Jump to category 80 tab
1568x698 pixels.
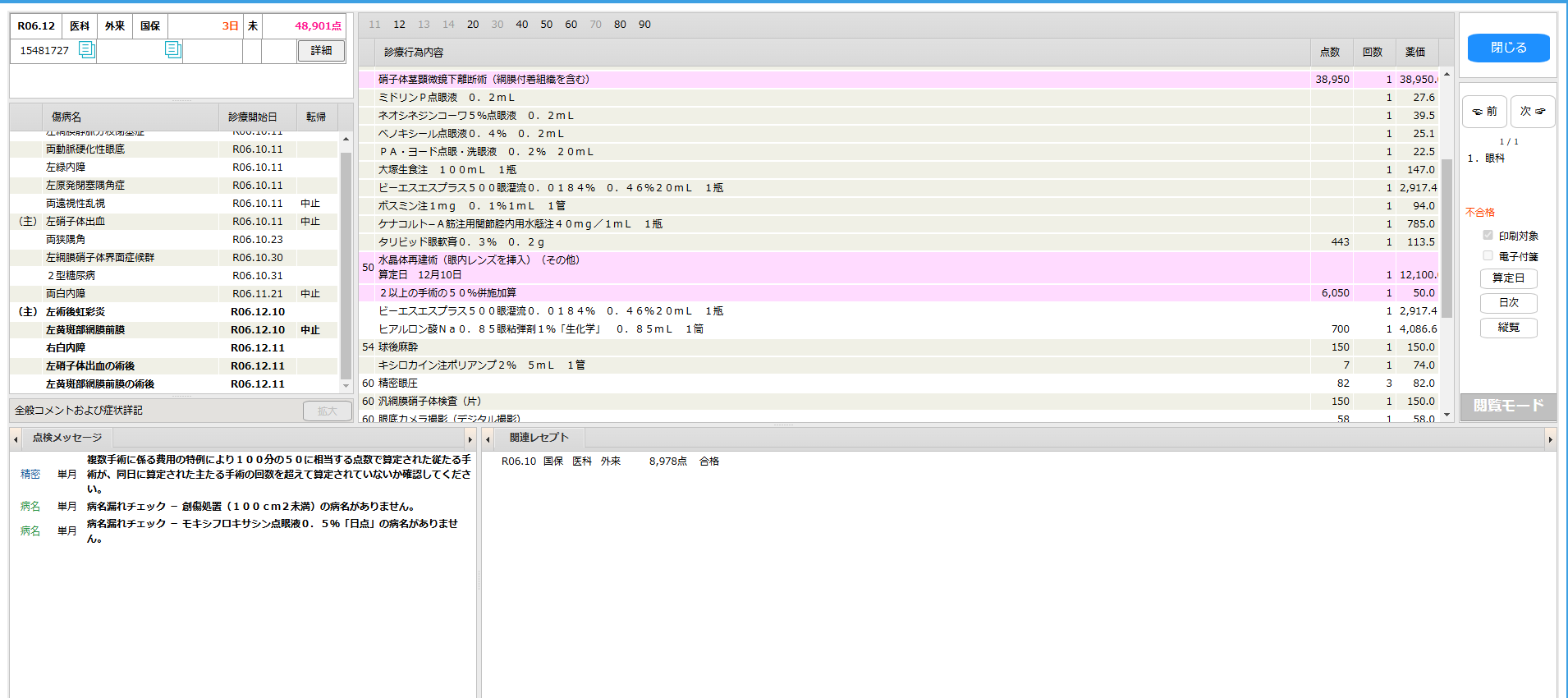[620, 25]
